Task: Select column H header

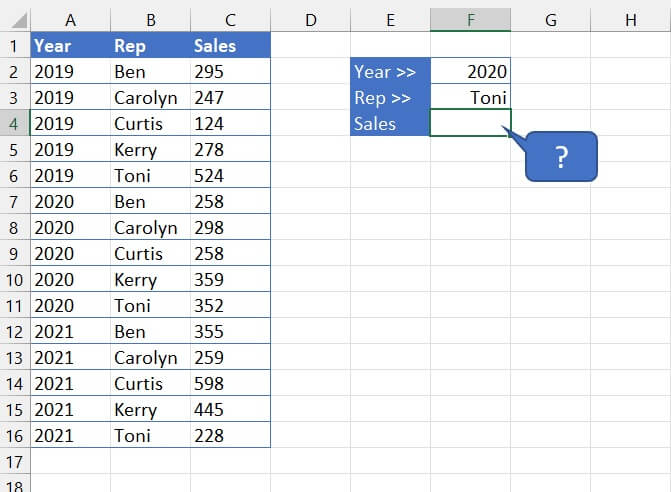Action: (x=630, y=20)
